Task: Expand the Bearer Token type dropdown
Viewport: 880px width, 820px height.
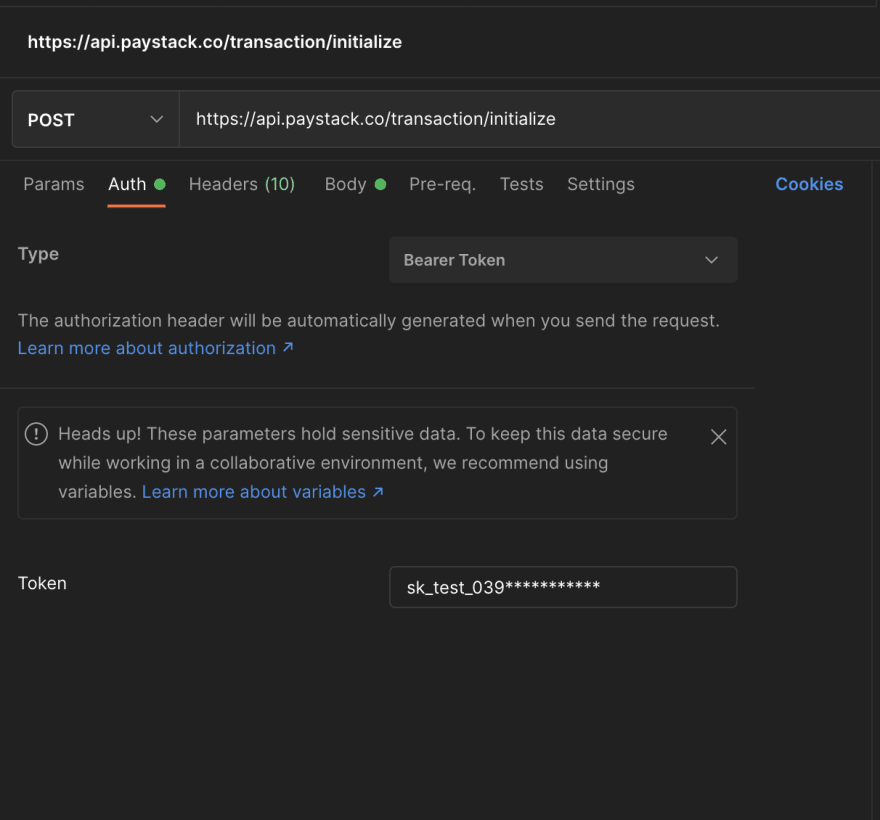Action: click(x=563, y=260)
